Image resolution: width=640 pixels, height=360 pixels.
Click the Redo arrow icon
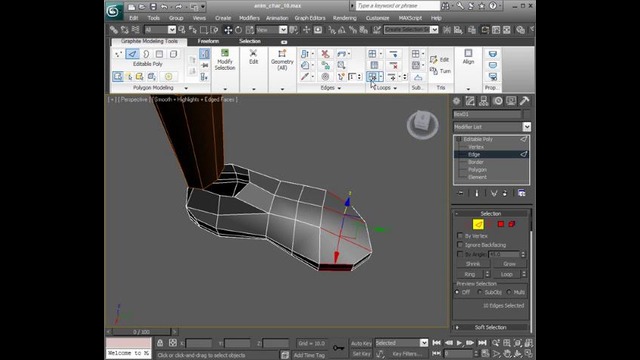178,7
